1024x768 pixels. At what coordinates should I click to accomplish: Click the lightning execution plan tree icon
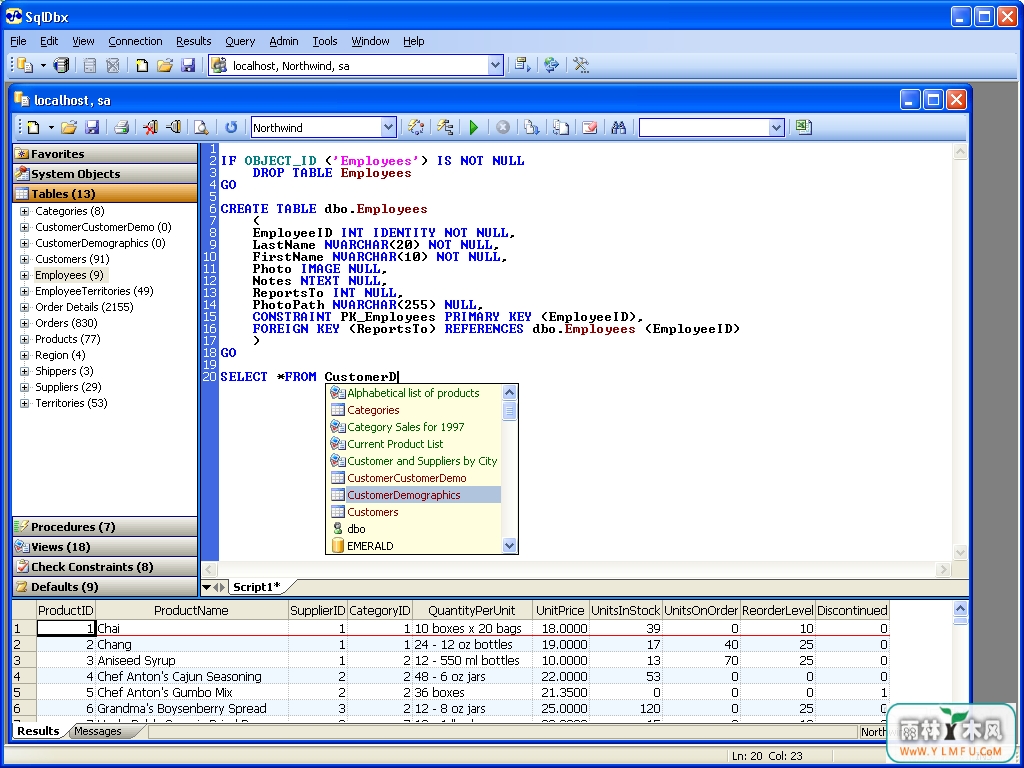coord(445,127)
